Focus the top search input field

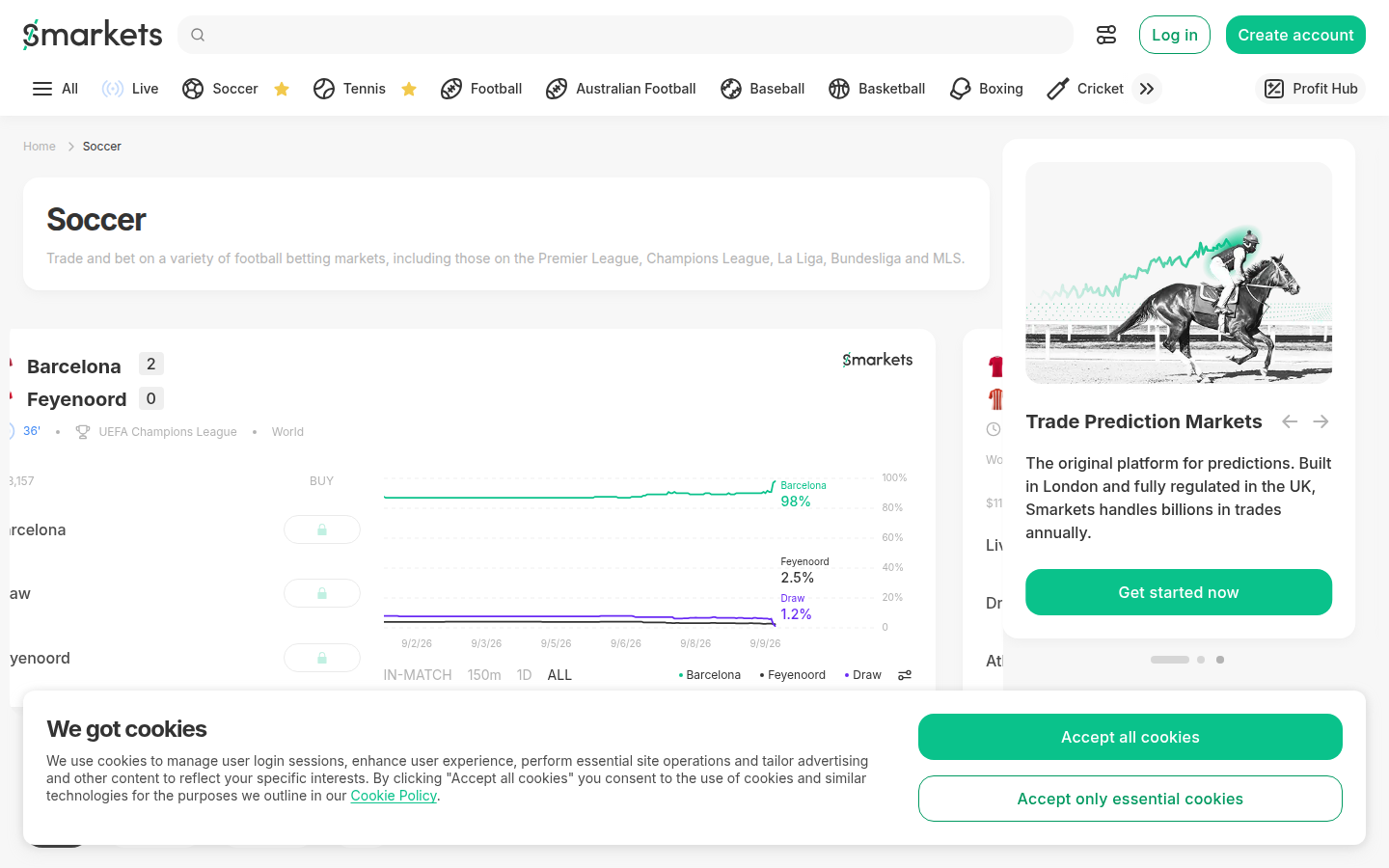(x=625, y=35)
